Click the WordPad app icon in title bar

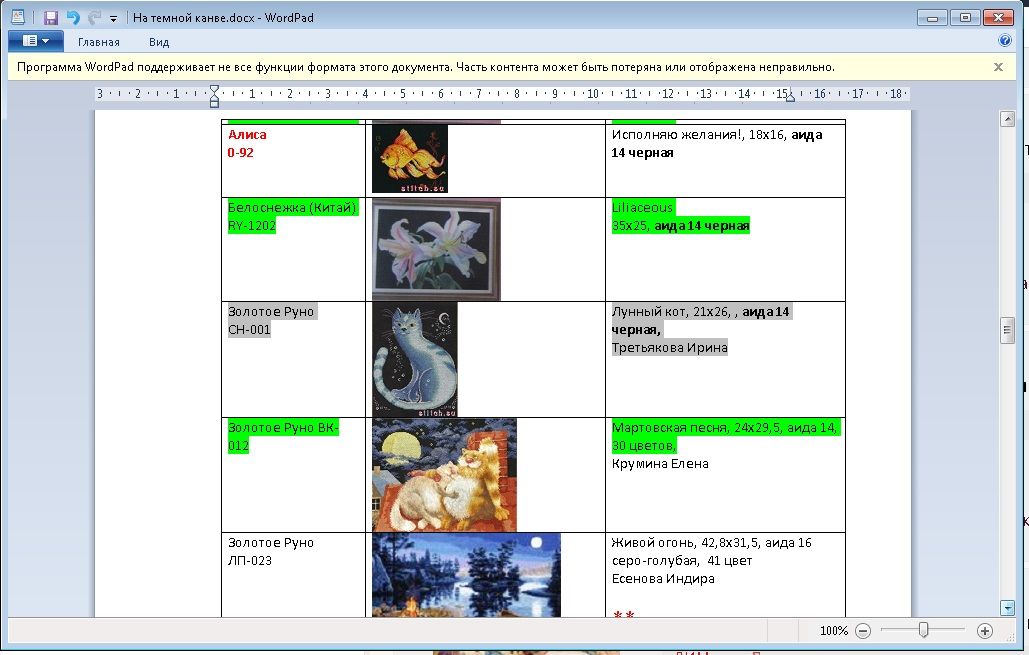click(x=17, y=18)
